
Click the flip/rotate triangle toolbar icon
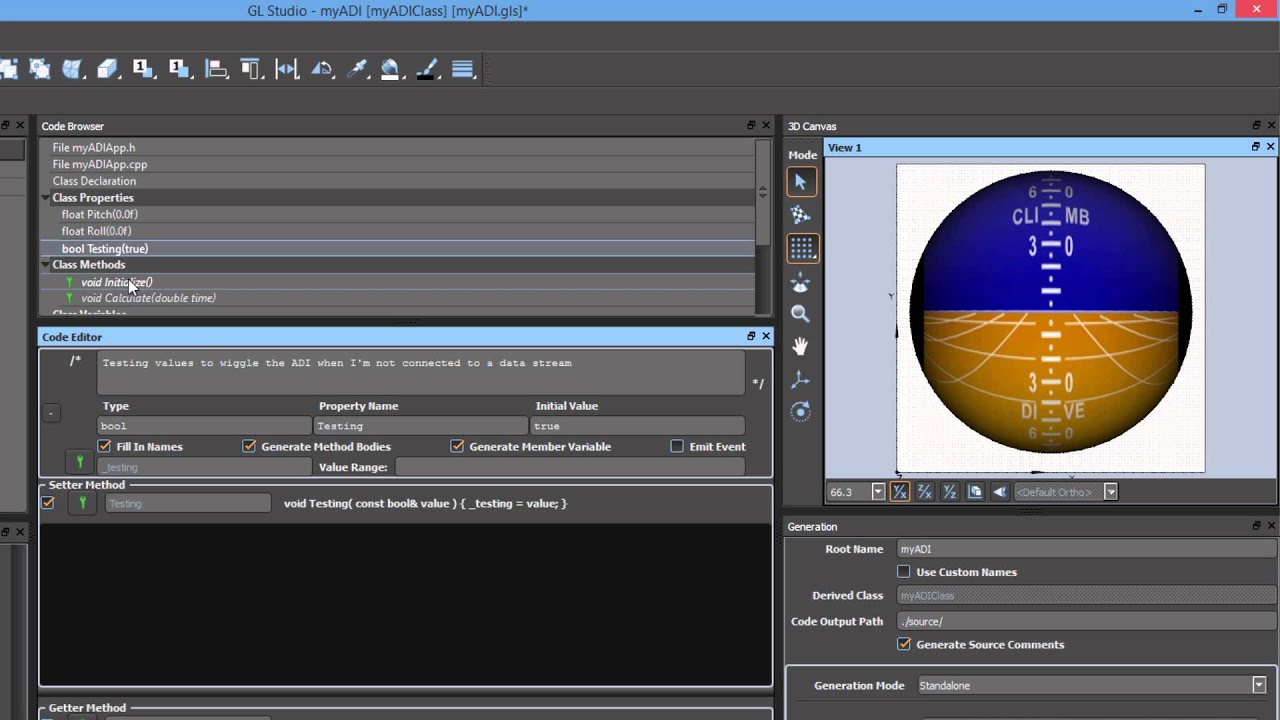pyautogui.click(x=322, y=69)
